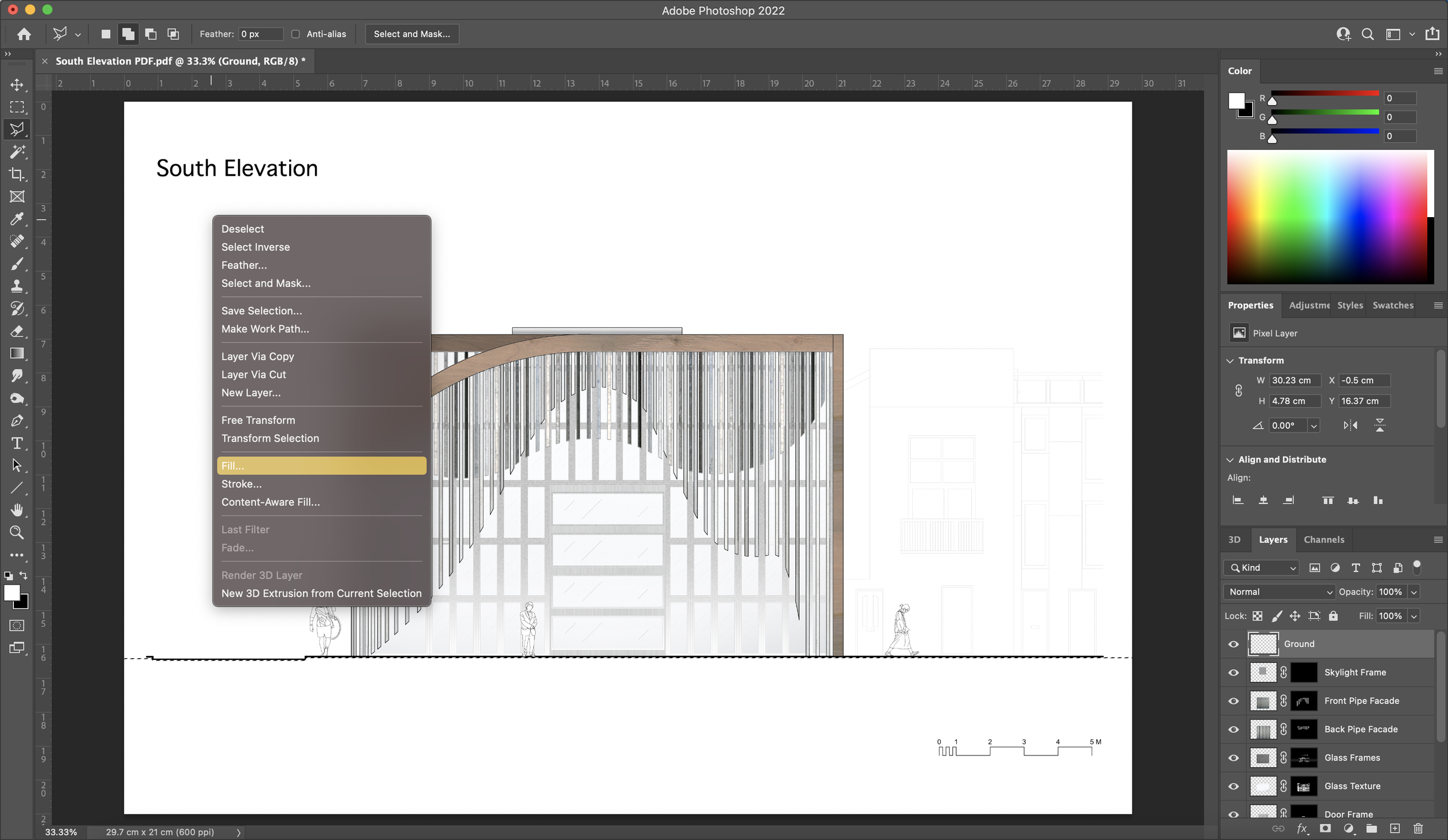Select the Frame tool
Screen dimensions: 1448x840
click(x=17, y=197)
